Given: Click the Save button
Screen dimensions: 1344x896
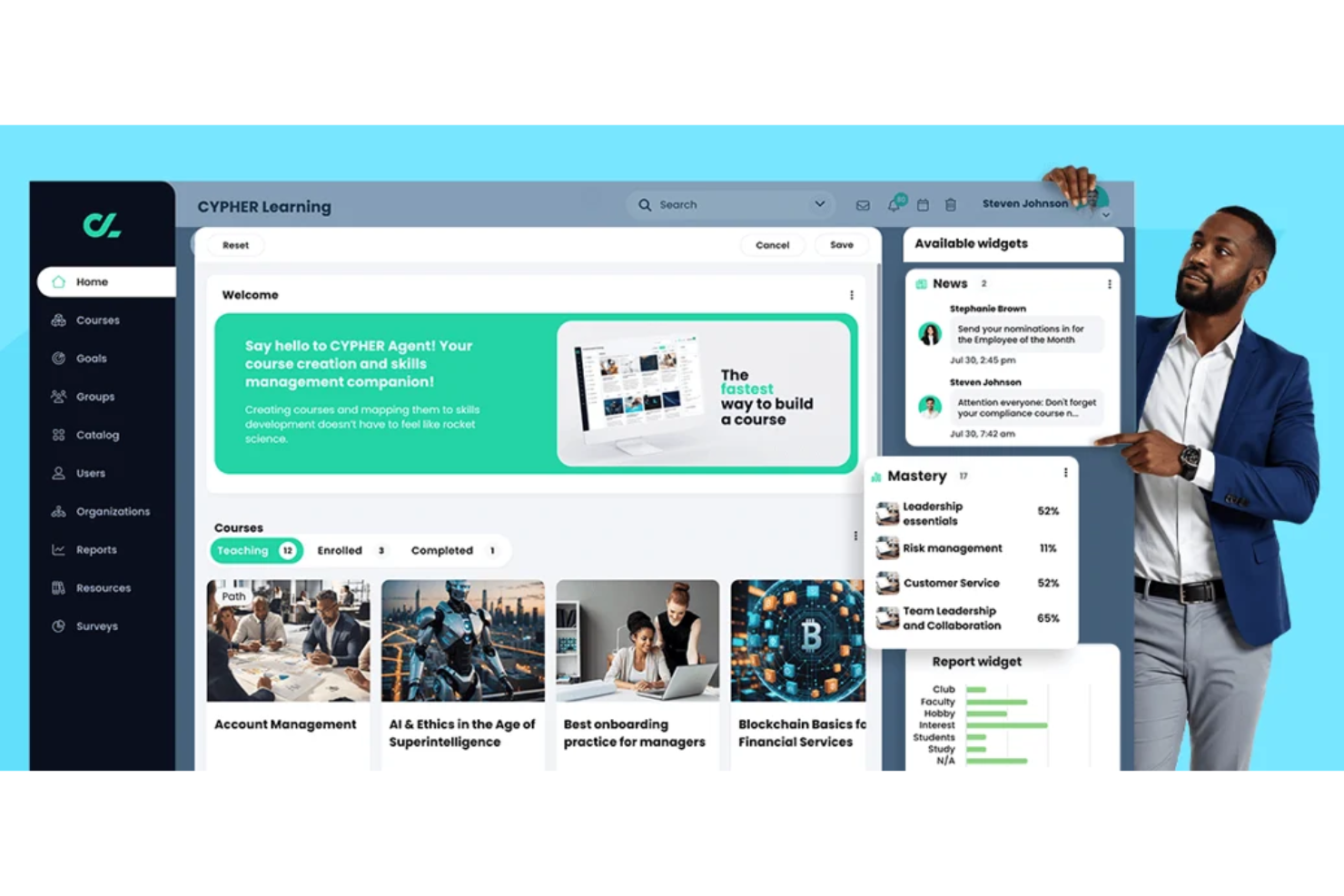Looking at the screenshot, I should [x=841, y=244].
